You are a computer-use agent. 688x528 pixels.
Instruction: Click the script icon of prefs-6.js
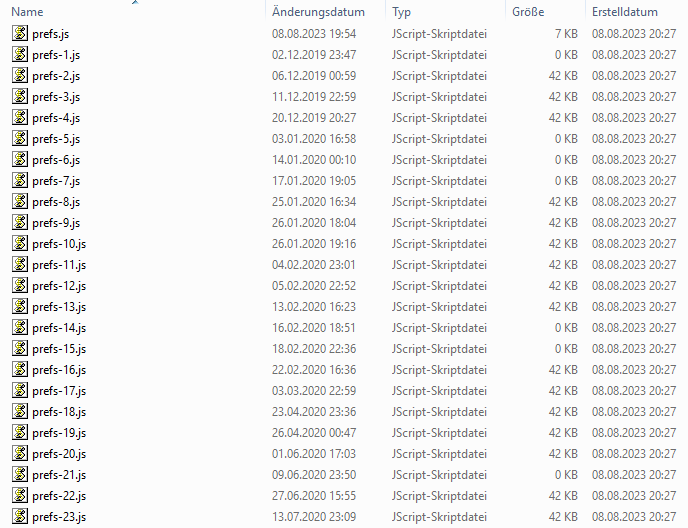[20, 159]
